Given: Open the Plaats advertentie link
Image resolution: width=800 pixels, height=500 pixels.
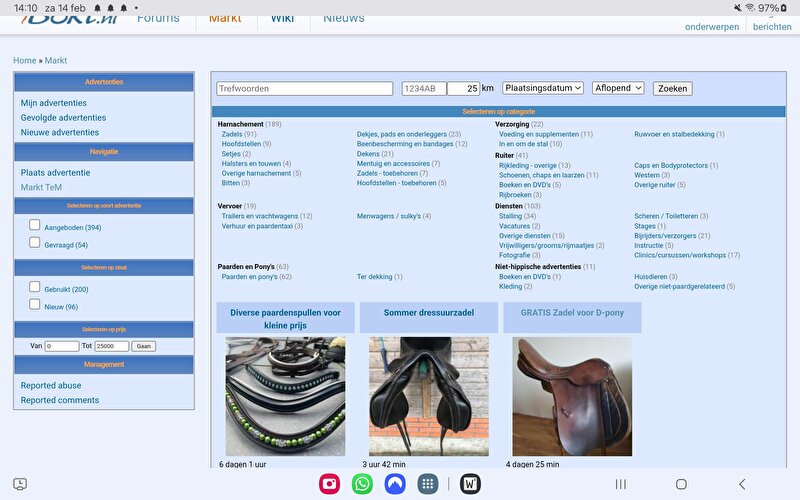Looking at the screenshot, I should (55, 172).
